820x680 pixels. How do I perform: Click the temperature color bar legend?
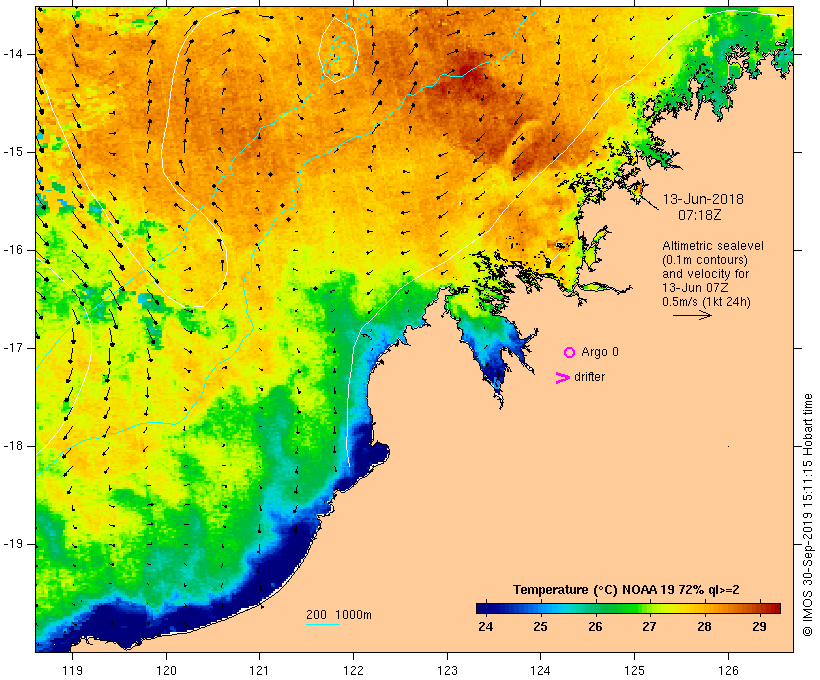coord(628,608)
